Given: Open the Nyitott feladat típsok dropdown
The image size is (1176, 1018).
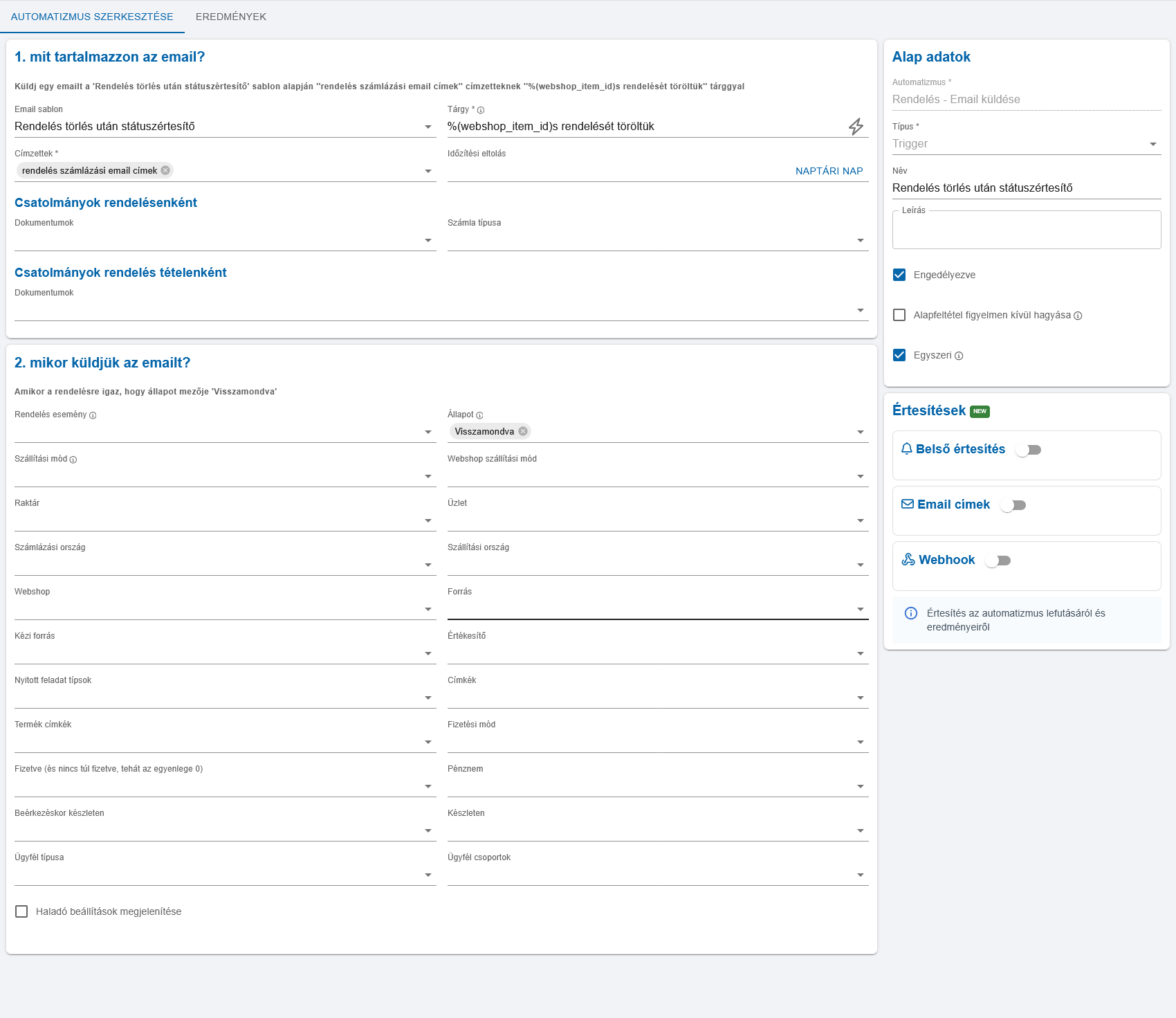Looking at the screenshot, I should pos(225,698).
